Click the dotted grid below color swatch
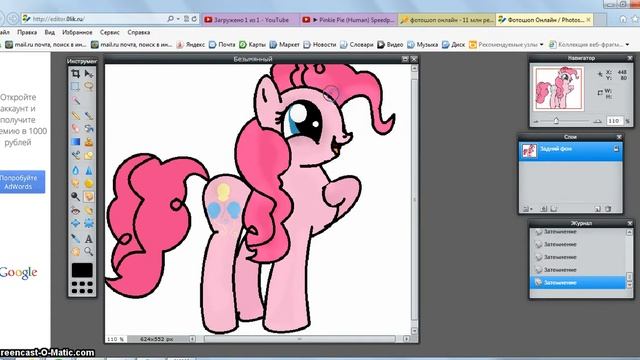The width and height of the screenshot is (640, 360). (82, 287)
